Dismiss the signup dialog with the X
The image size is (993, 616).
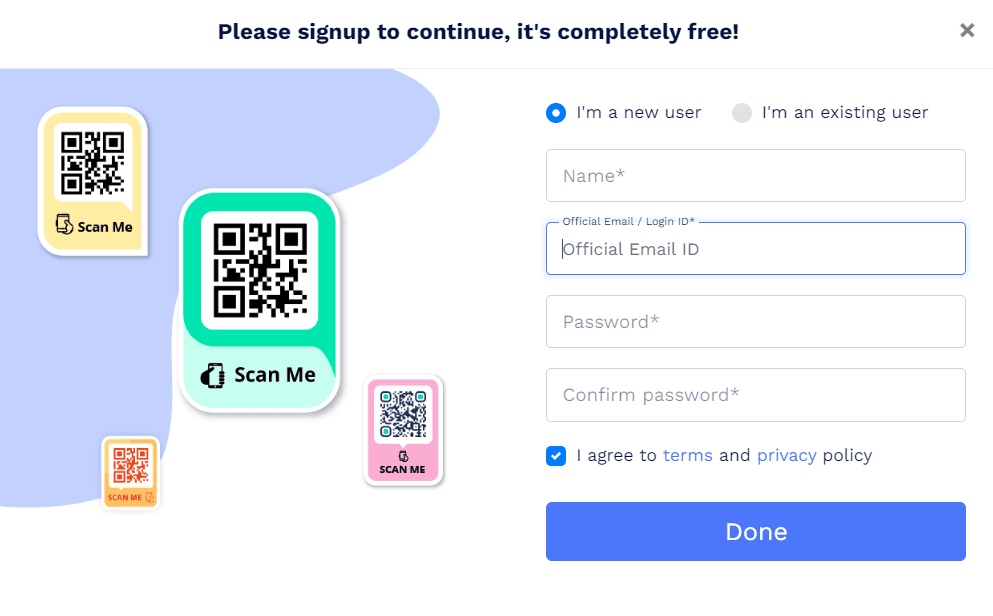coord(966,30)
